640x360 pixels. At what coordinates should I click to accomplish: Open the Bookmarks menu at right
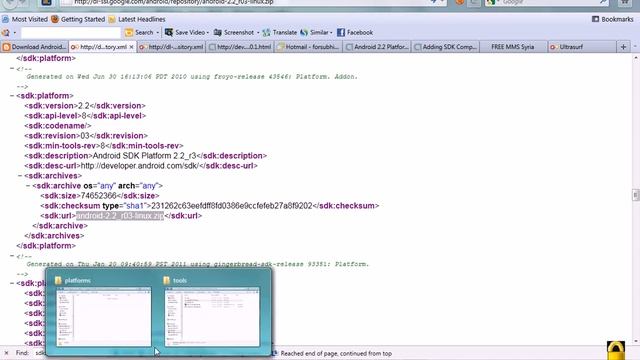point(613,19)
